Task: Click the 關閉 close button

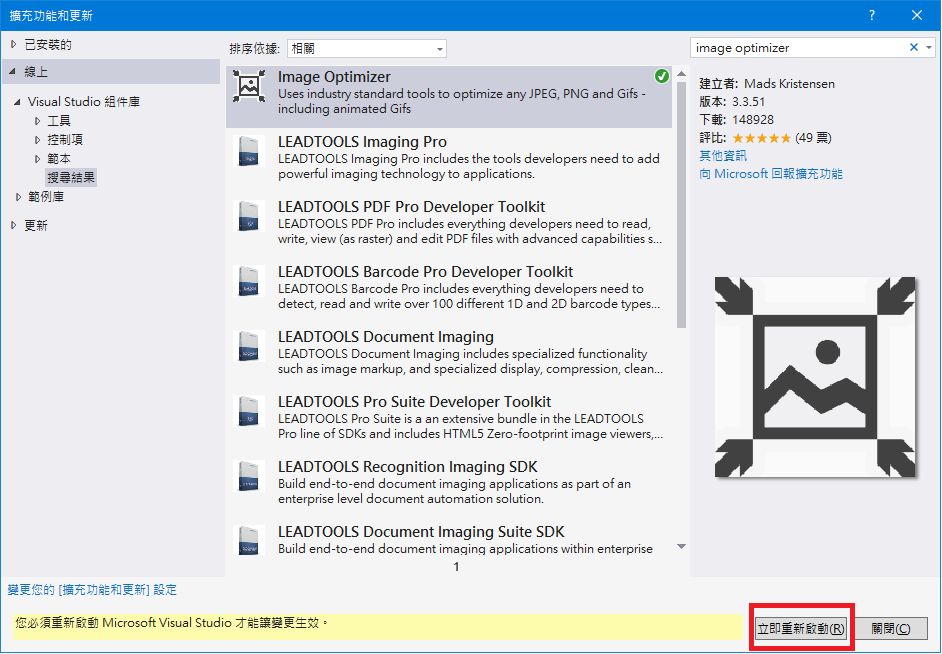Action: point(891,629)
